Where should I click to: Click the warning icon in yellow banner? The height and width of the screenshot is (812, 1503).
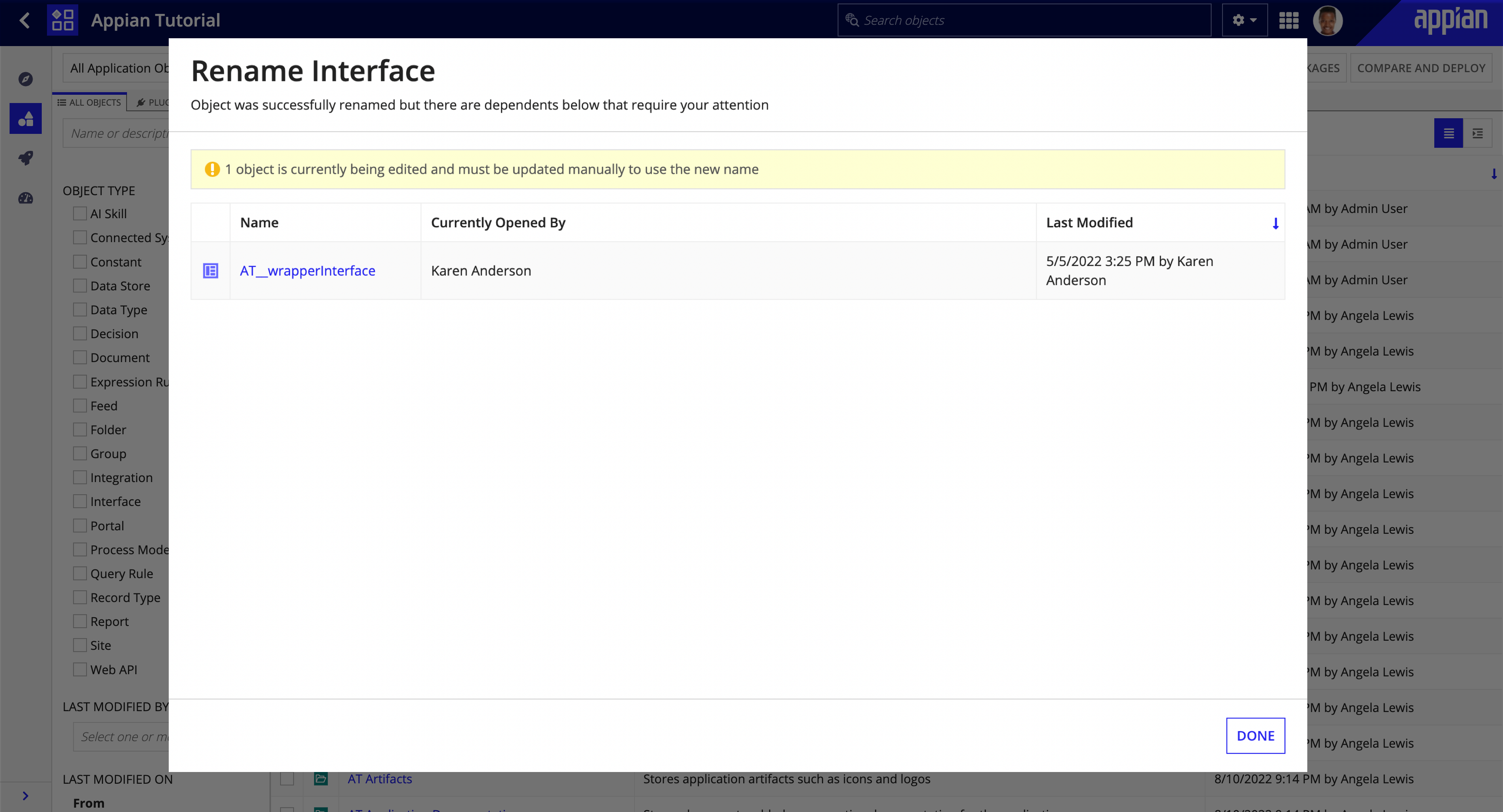coord(212,169)
